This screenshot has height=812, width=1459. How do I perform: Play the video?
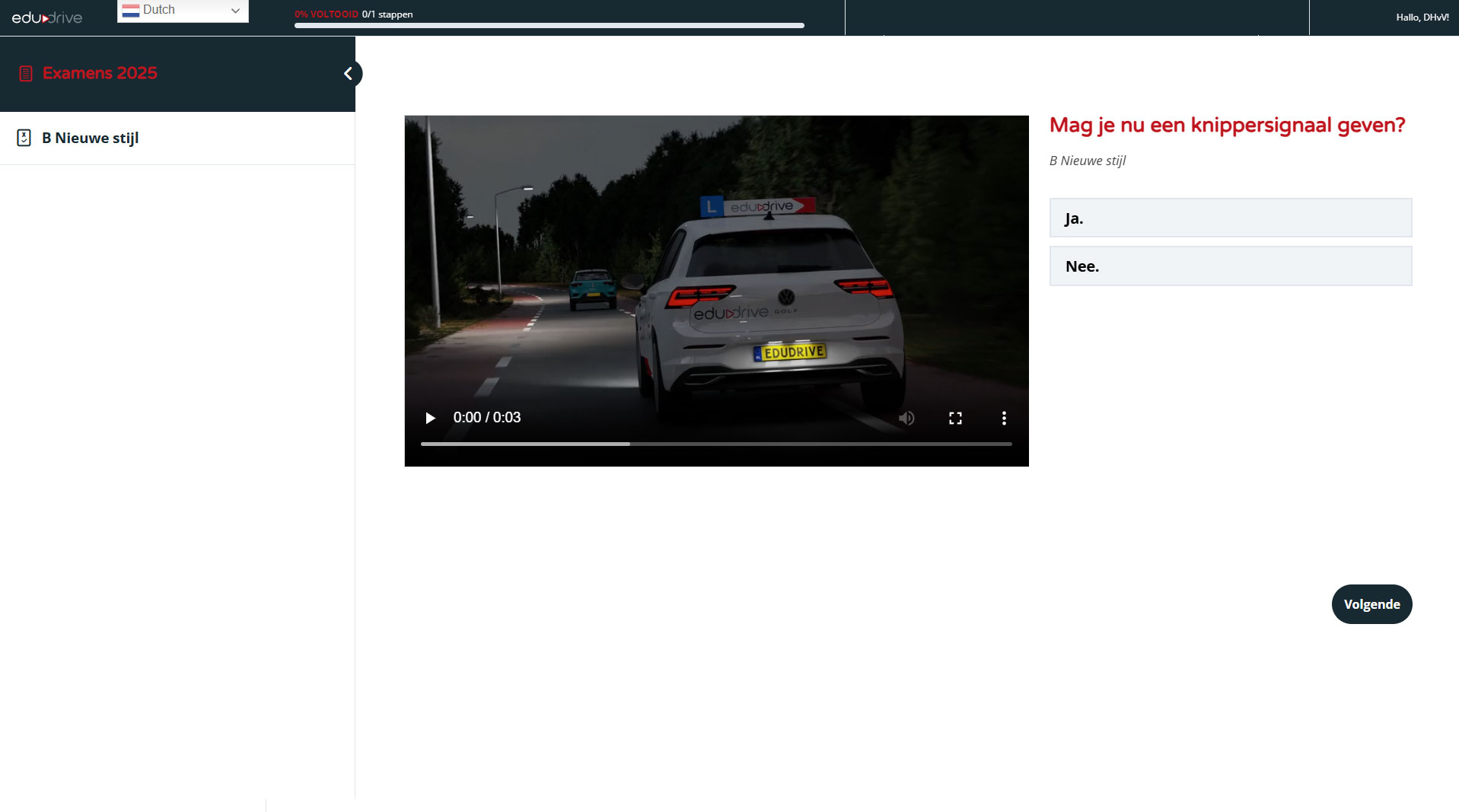[x=430, y=418]
